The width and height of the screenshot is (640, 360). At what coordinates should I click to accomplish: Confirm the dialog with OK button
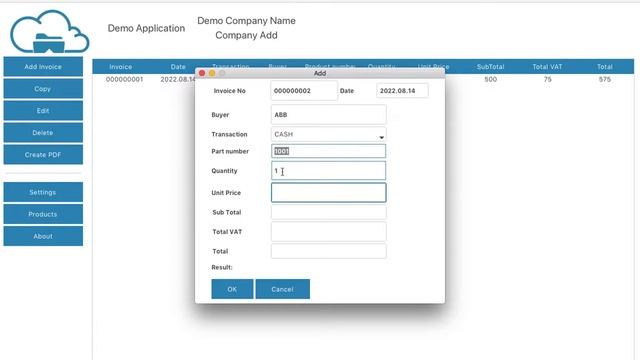tap(232, 289)
